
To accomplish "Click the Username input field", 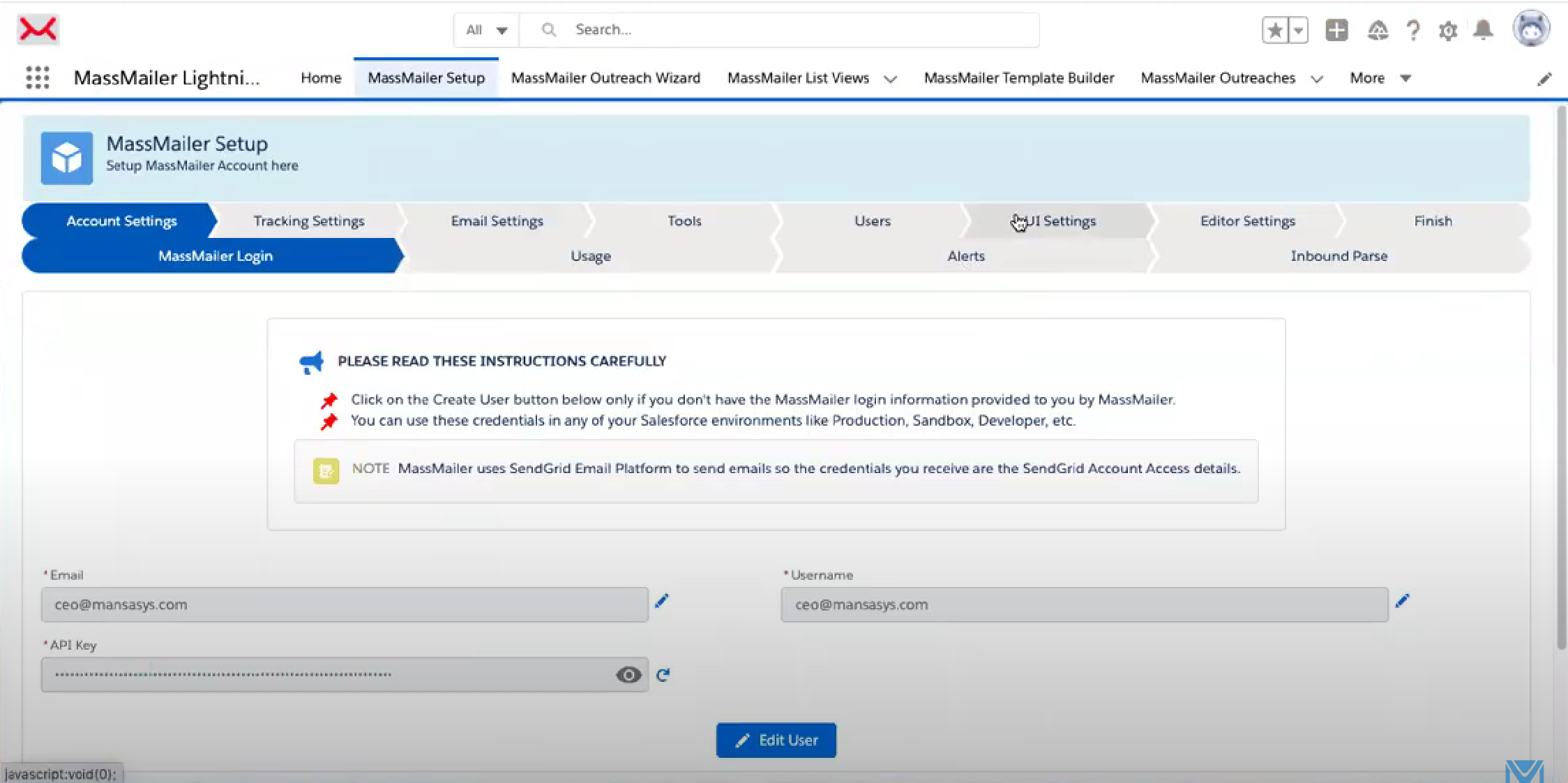I will 1084,604.
